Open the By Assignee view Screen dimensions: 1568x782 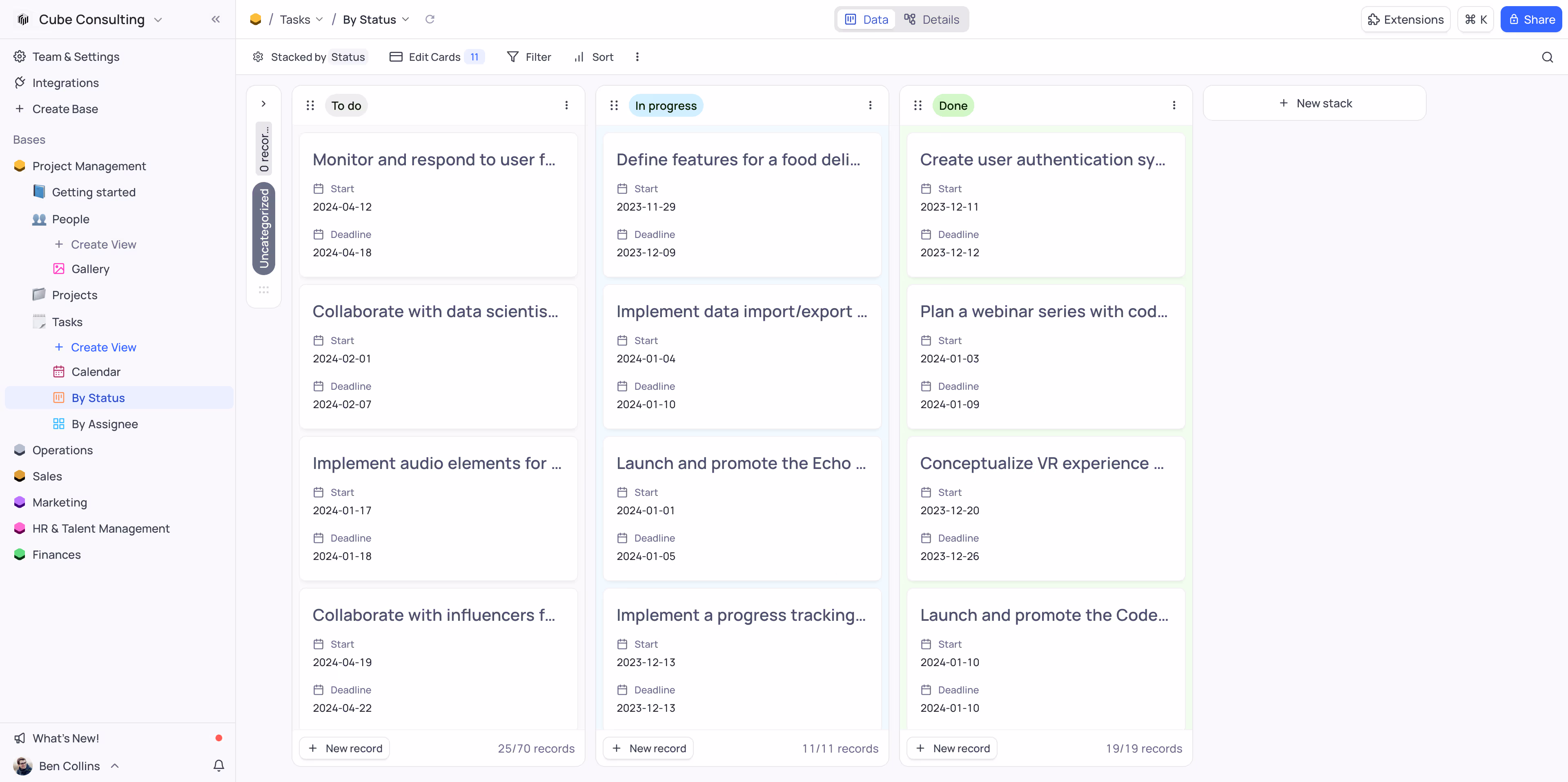pos(104,424)
